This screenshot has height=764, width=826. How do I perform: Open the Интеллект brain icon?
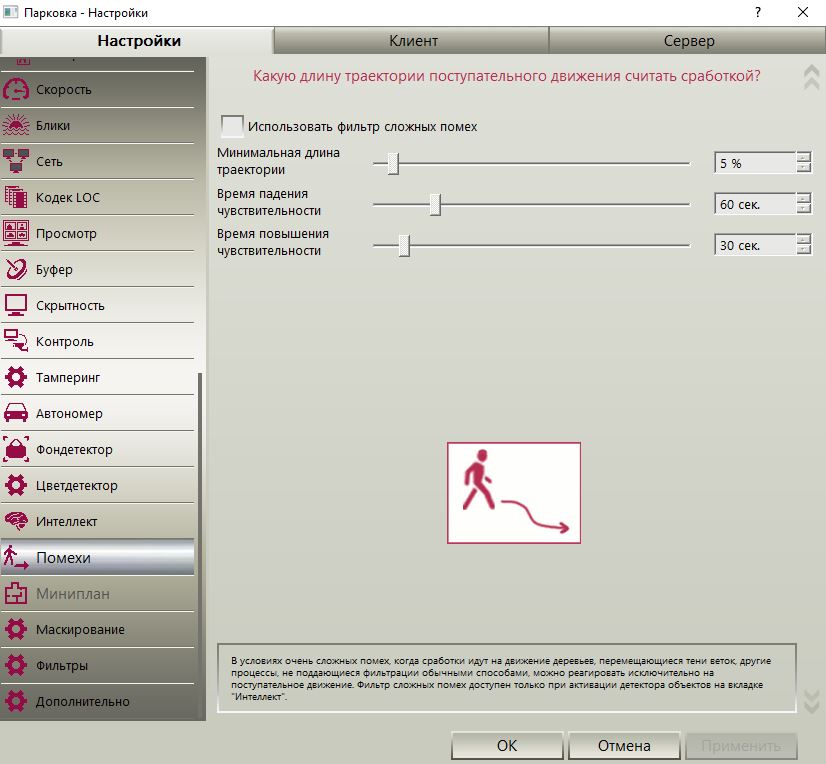pos(16,522)
